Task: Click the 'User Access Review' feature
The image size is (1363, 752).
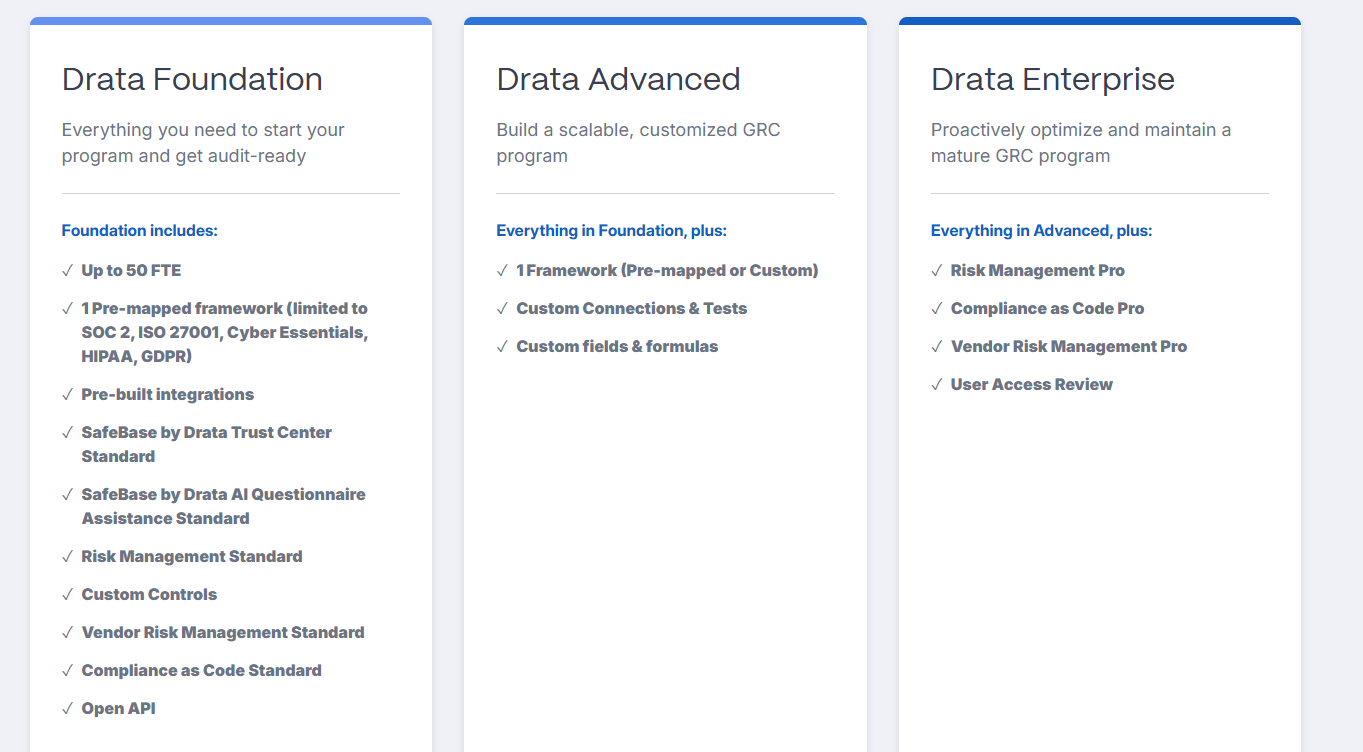Action: (x=1032, y=384)
